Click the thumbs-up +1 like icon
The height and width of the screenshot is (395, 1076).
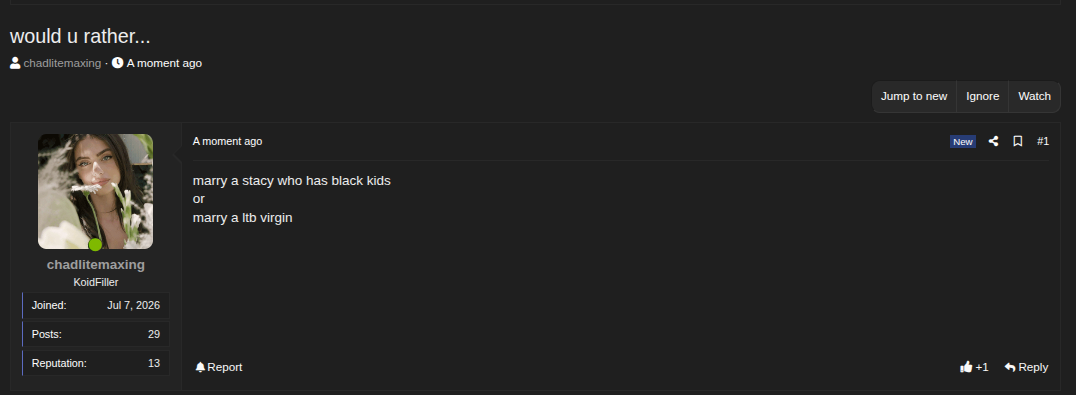pyautogui.click(x=966, y=367)
